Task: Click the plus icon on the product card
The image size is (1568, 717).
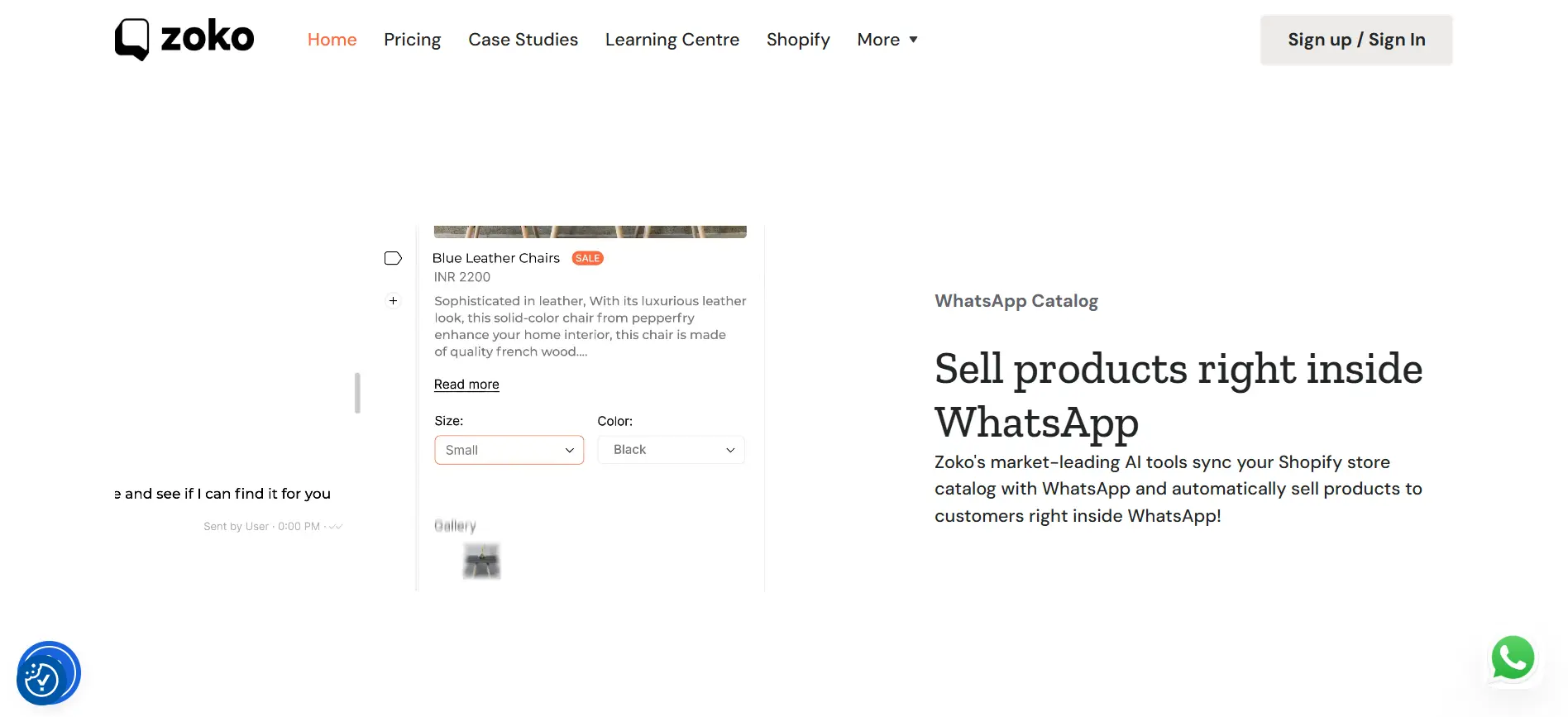Action: coord(393,300)
